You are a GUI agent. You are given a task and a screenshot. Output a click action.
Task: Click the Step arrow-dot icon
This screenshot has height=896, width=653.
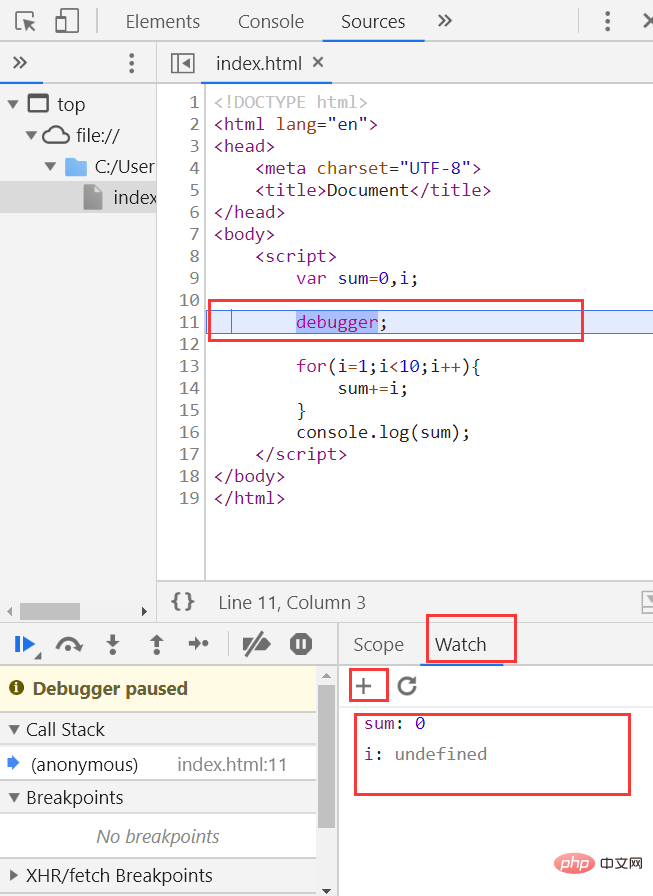pyautogui.click(x=198, y=644)
